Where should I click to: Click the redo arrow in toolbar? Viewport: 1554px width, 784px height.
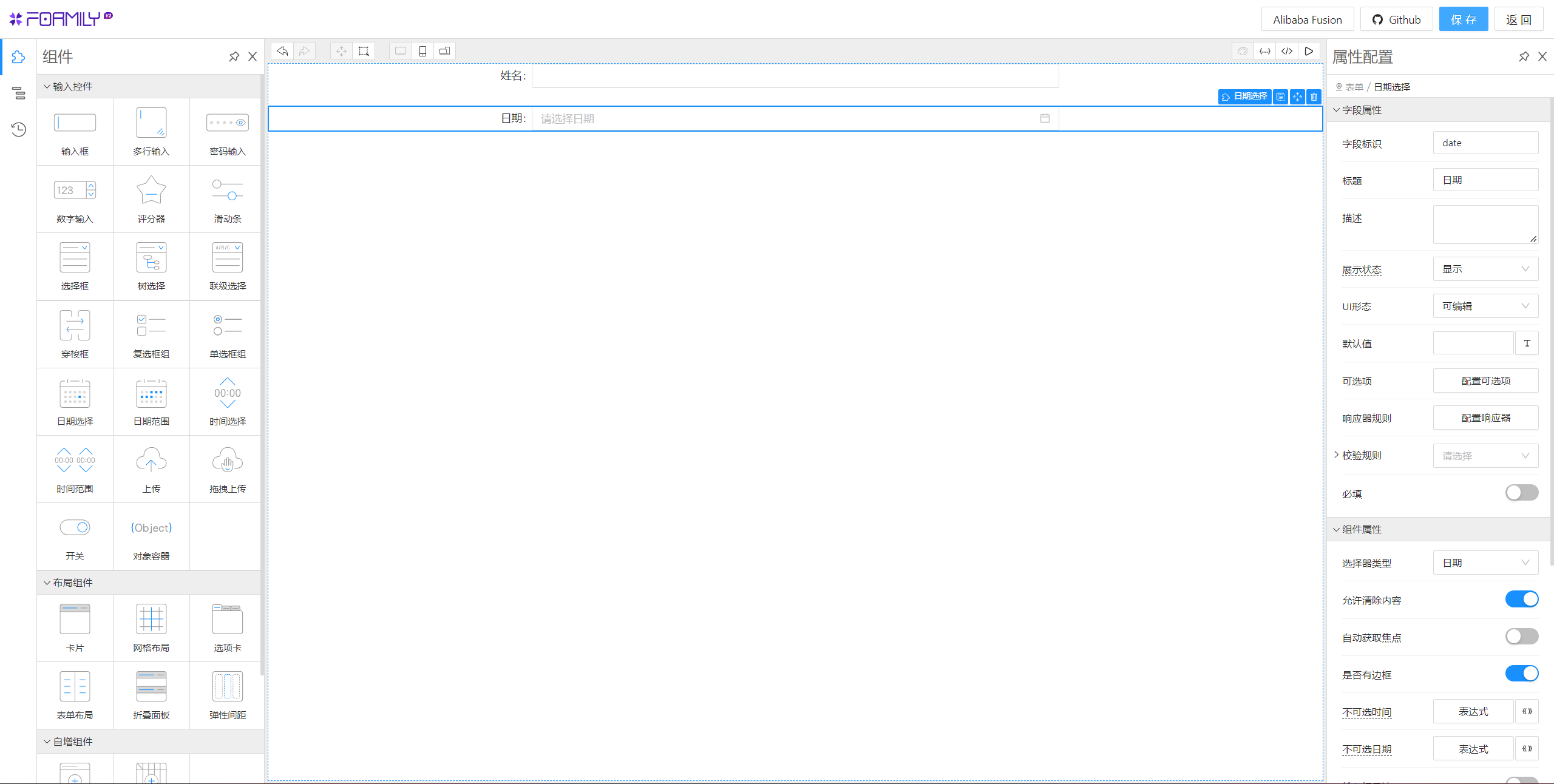[304, 51]
